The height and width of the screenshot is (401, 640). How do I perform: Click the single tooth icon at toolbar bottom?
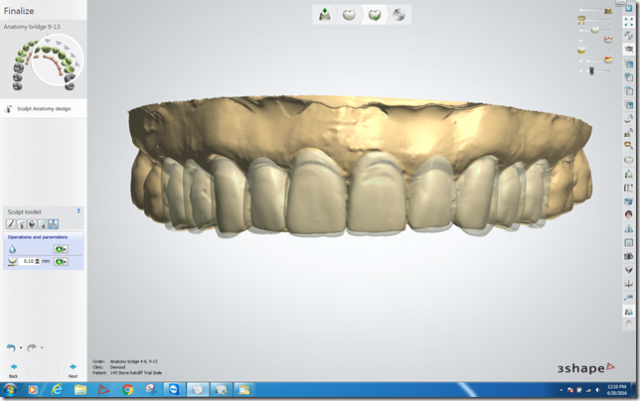point(629,325)
